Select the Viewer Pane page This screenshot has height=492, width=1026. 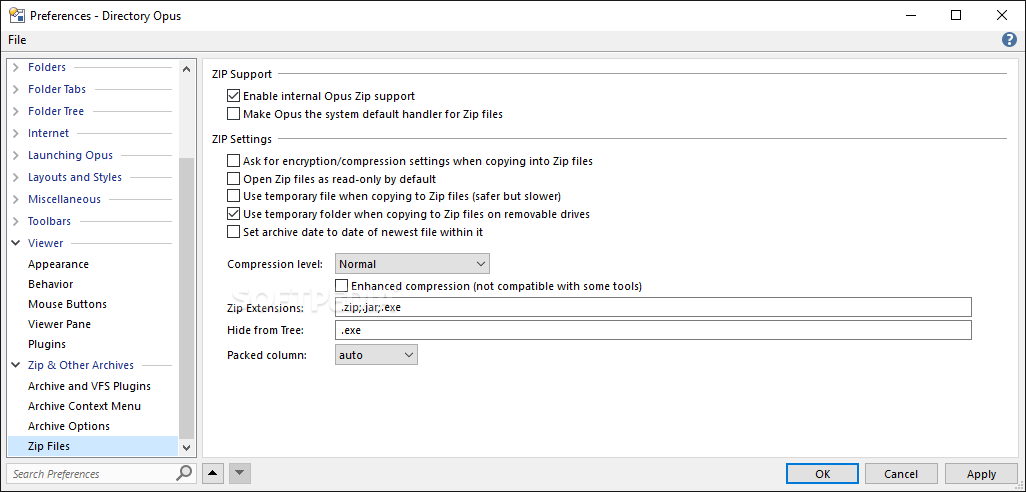tap(60, 324)
